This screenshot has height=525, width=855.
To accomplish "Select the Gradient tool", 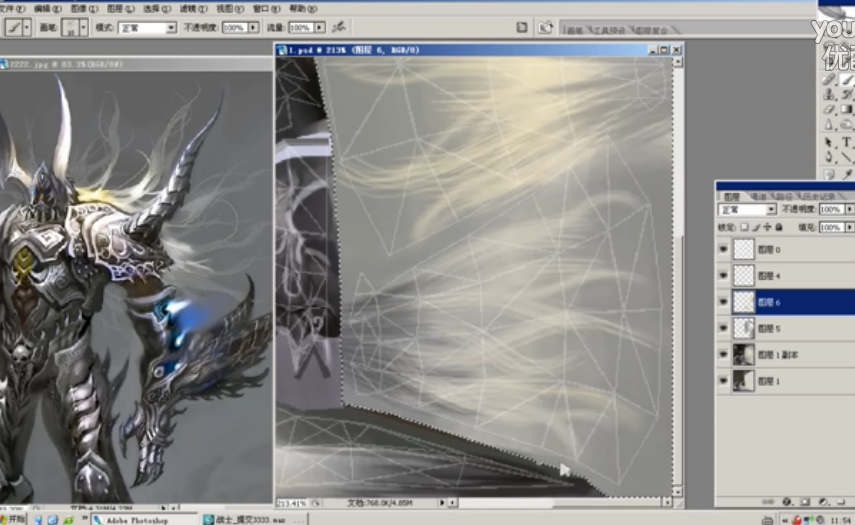I will click(x=846, y=110).
